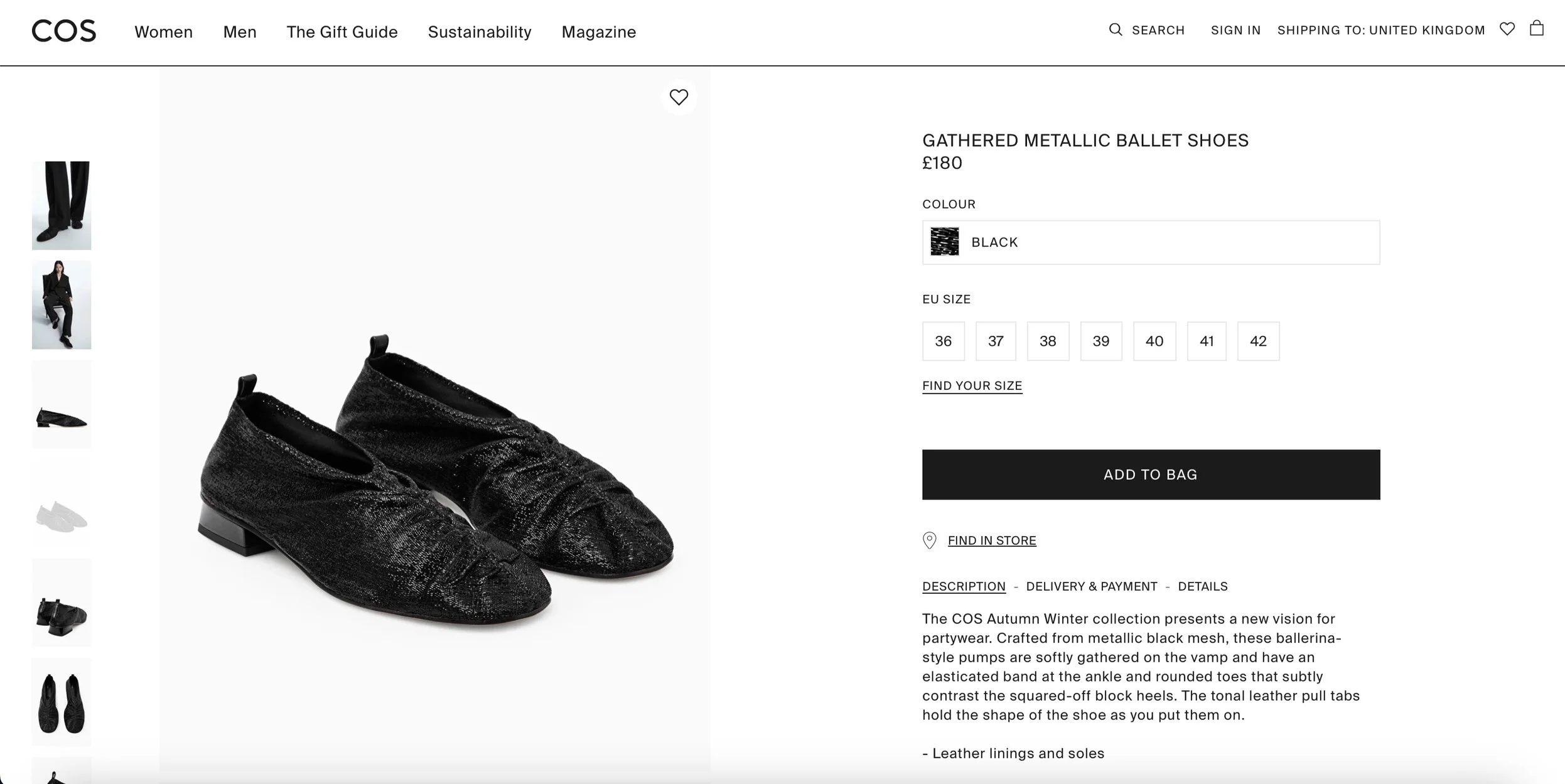1565x784 pixels.
Task: Click the Sign In link
Action: (1235, 30)
